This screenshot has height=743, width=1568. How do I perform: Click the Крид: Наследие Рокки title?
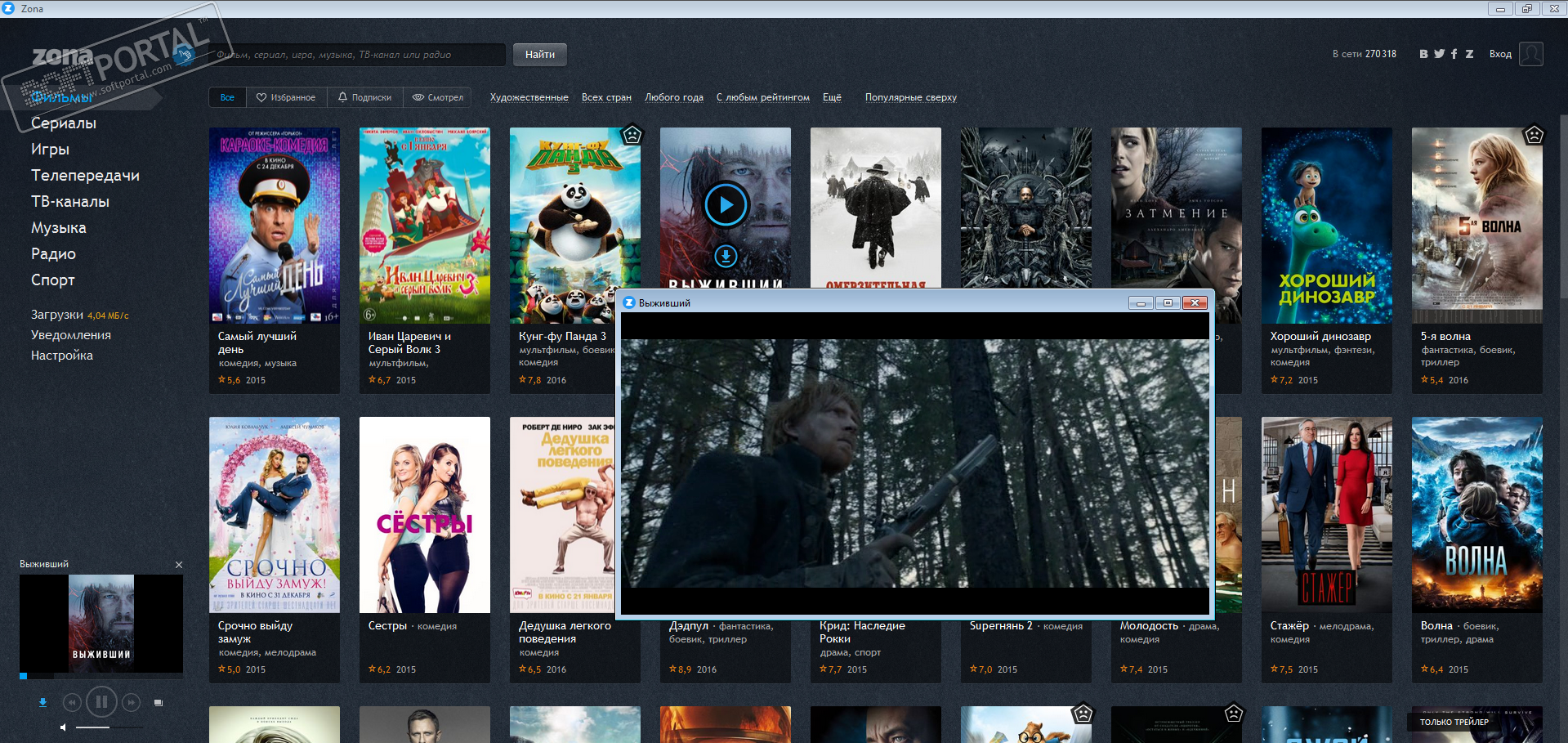(862, 633)
